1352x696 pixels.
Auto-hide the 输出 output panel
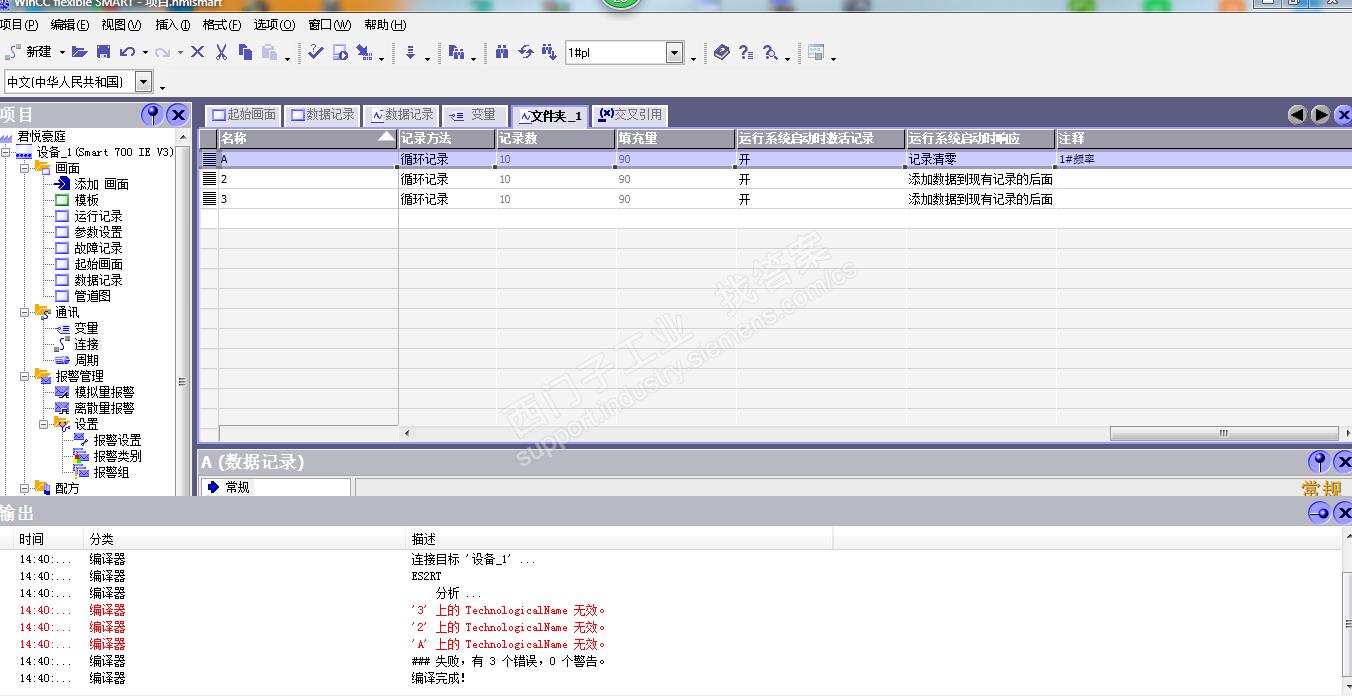[x=1320, y=512]
